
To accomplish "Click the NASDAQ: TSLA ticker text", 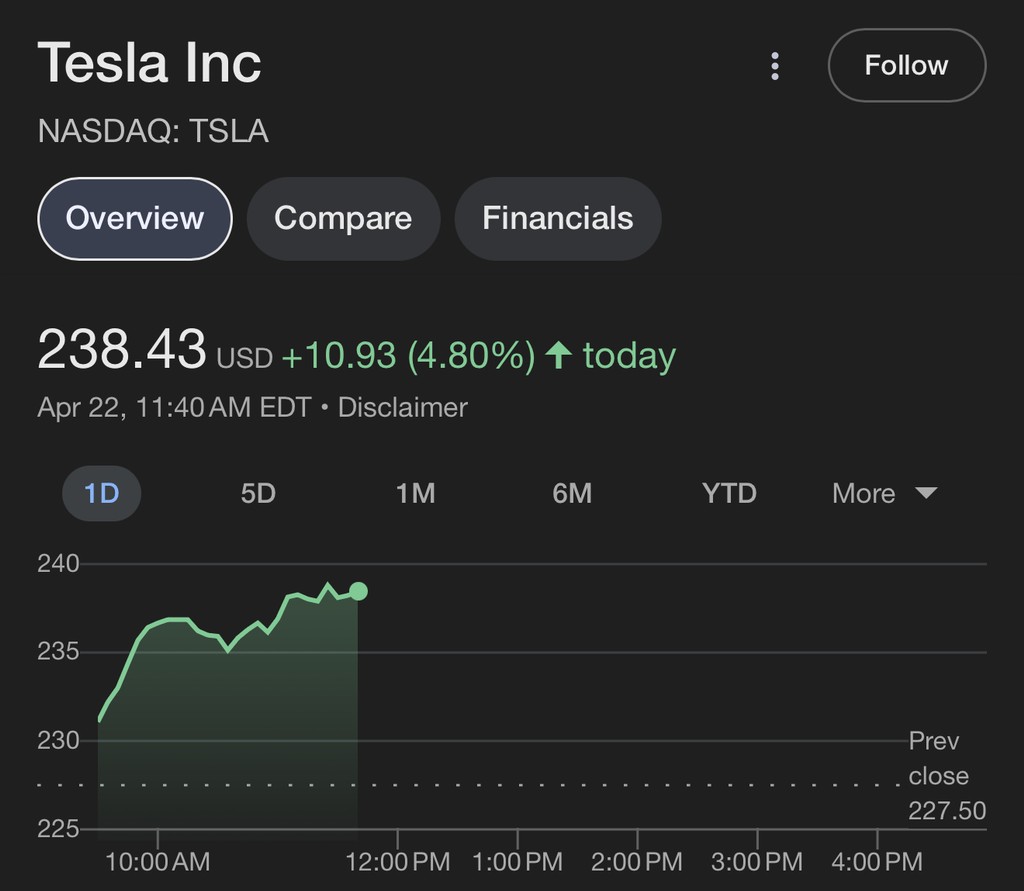I will click(153, 132).
